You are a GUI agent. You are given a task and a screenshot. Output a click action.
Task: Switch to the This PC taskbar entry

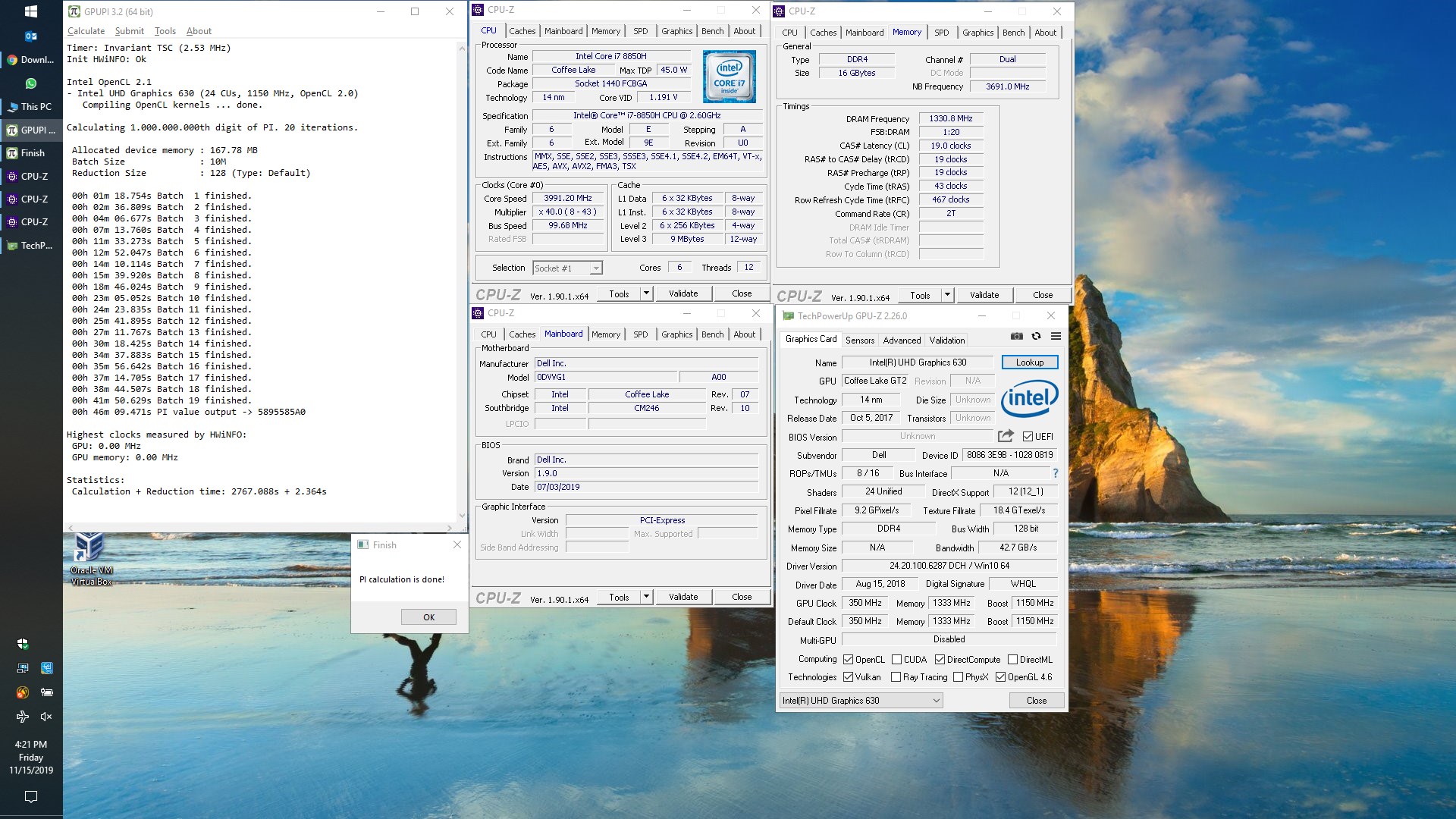pos(31,107)
